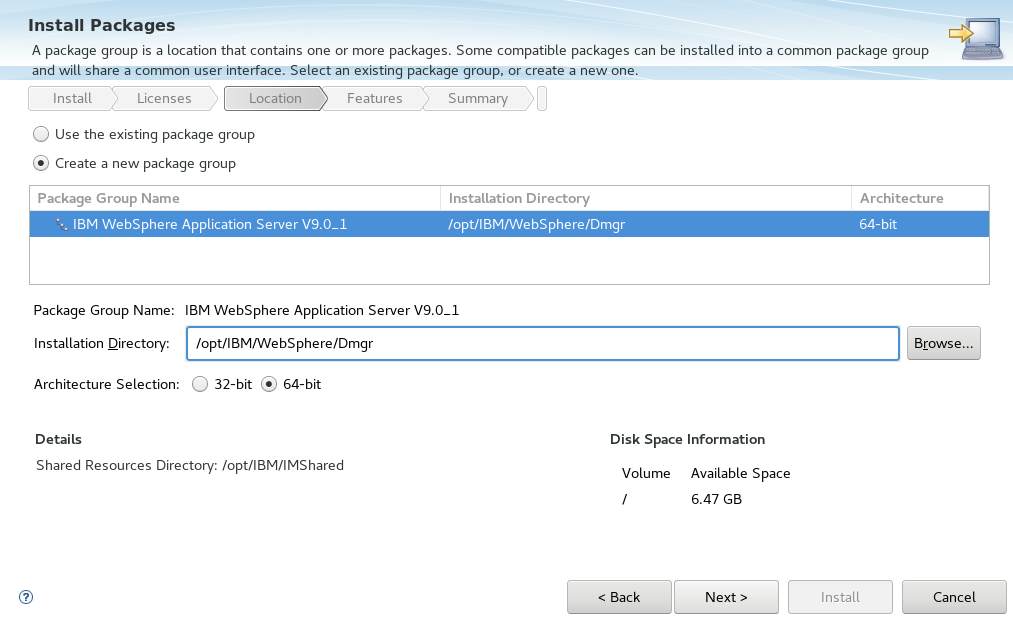This screenshot has height=627, width=1013.
Task: Click the Package Group Name value label
Action: [322, 311]
